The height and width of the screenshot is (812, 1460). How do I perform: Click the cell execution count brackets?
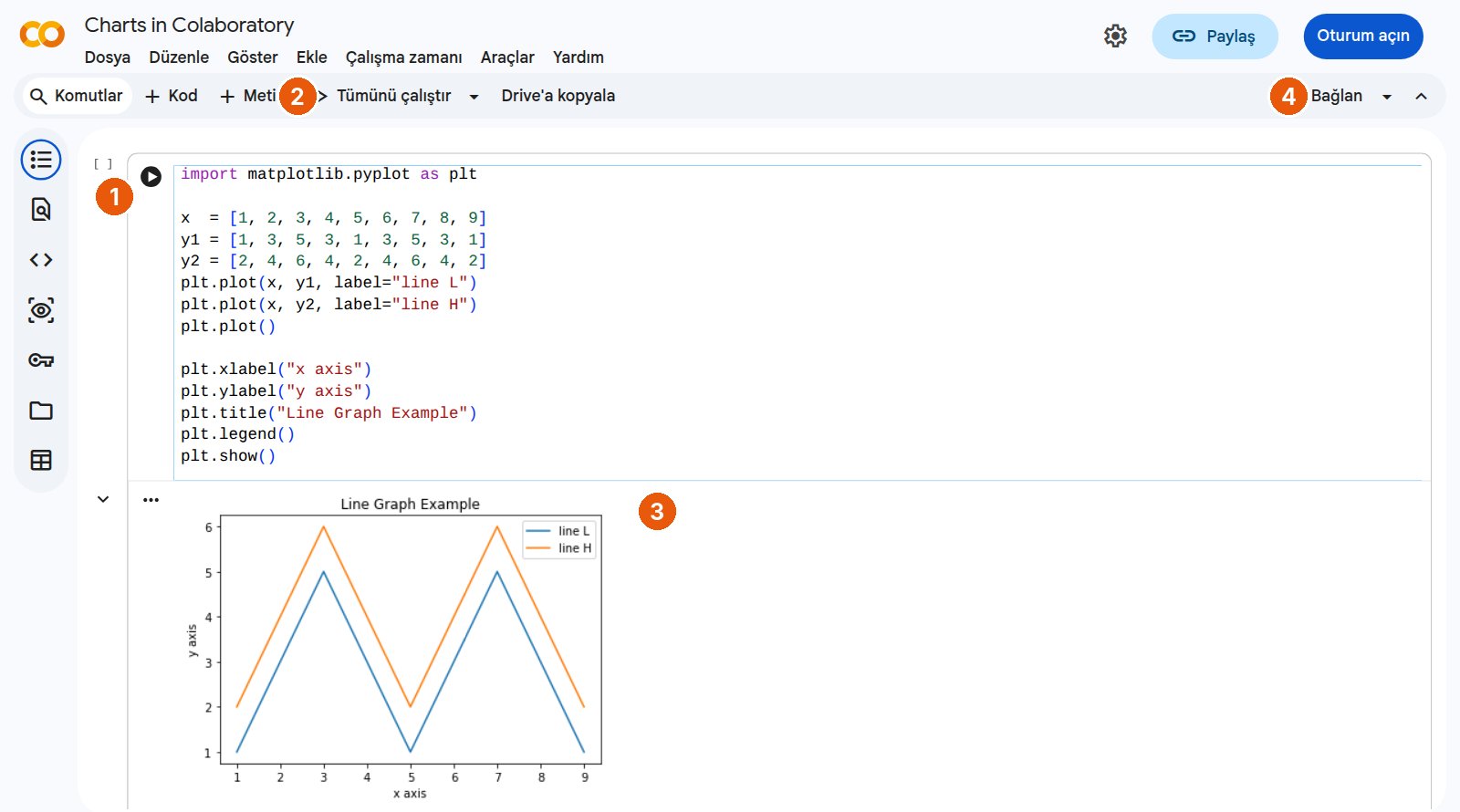(x=103, y=164)
